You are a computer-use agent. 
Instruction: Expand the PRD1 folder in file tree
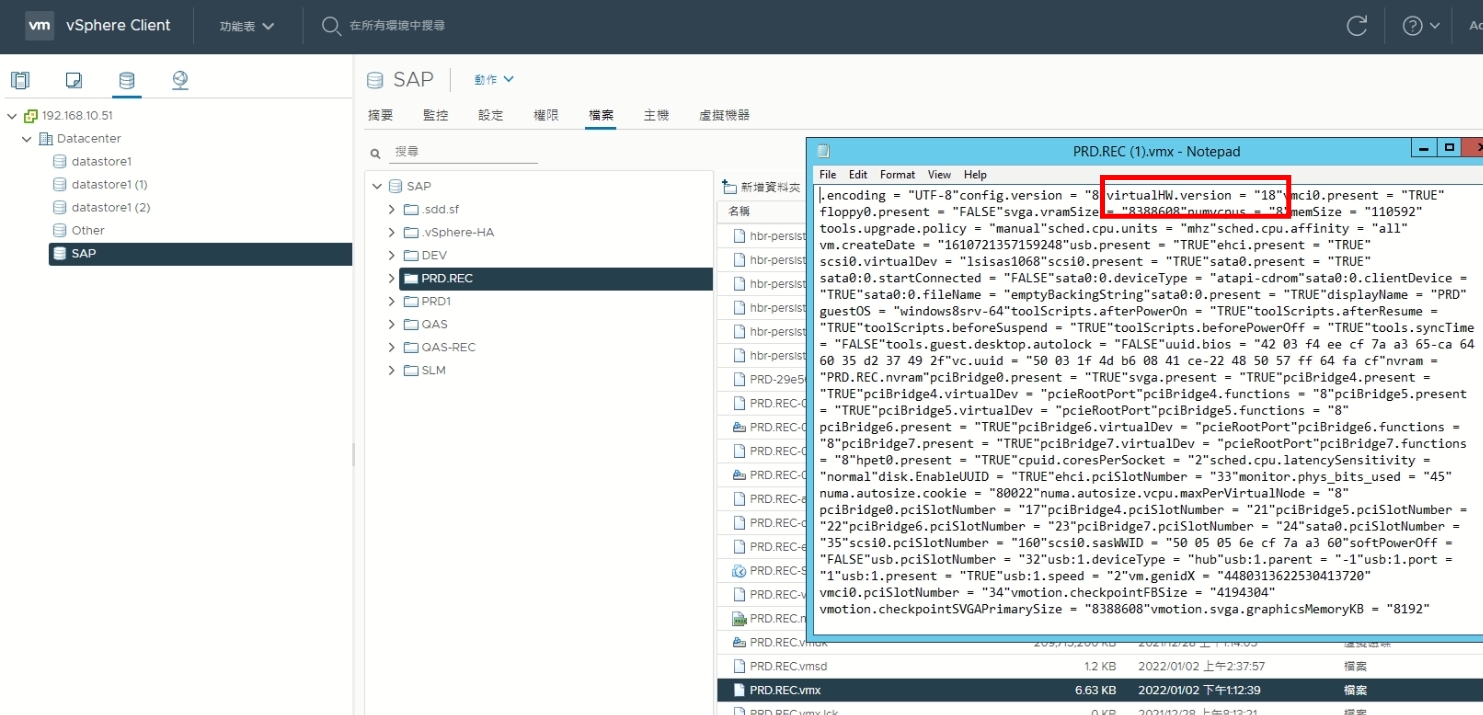point(392,301)
